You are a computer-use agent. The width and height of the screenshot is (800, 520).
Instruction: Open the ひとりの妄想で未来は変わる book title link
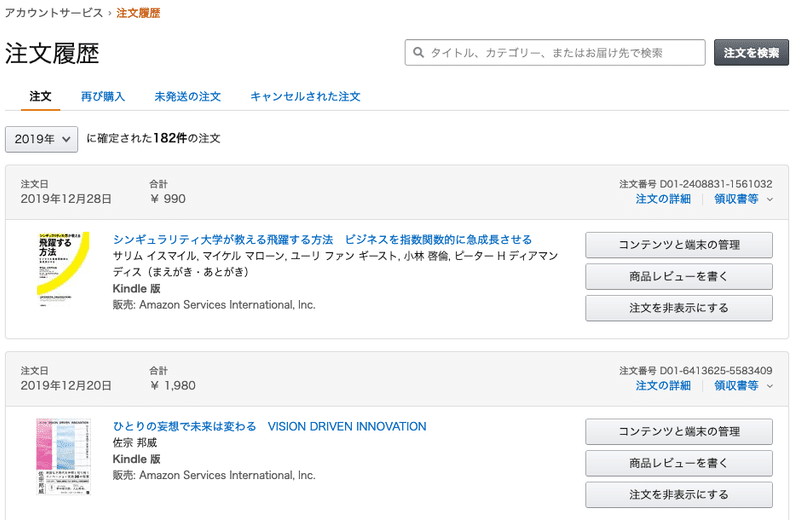269,427
